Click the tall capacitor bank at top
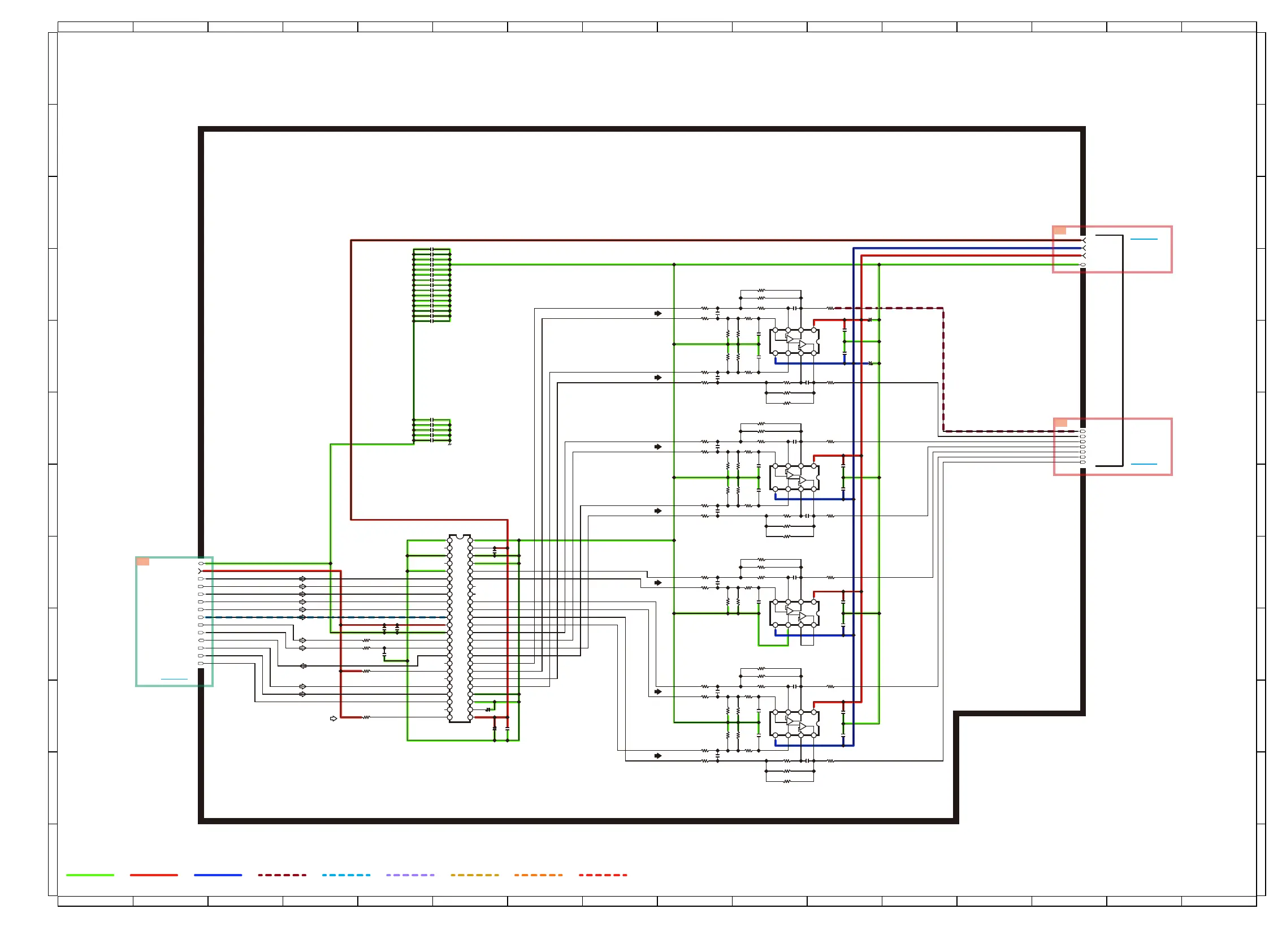The image size is (1282, 952). click(431, 285)
